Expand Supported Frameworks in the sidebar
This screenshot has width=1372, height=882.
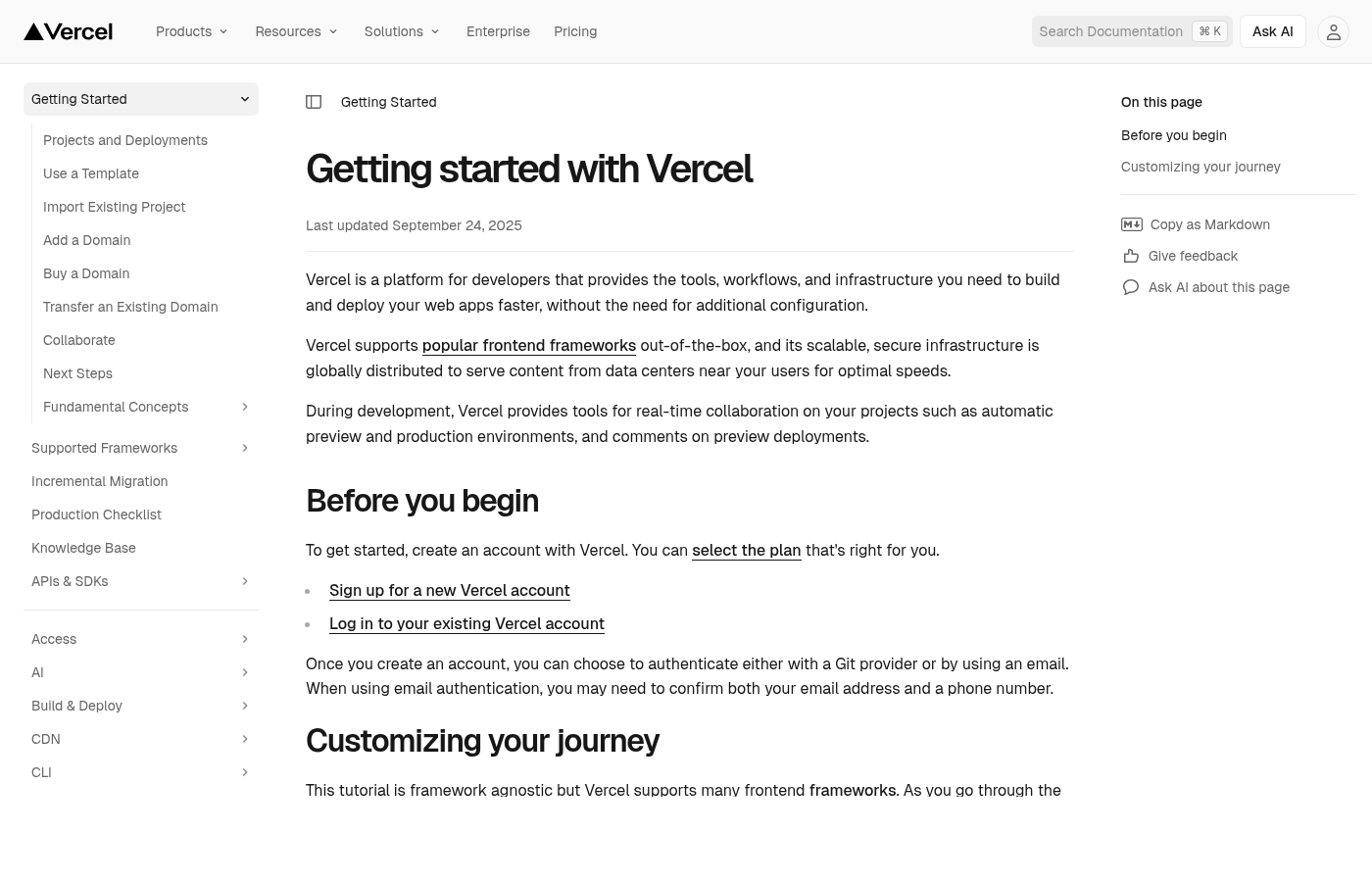coord(245,448)
